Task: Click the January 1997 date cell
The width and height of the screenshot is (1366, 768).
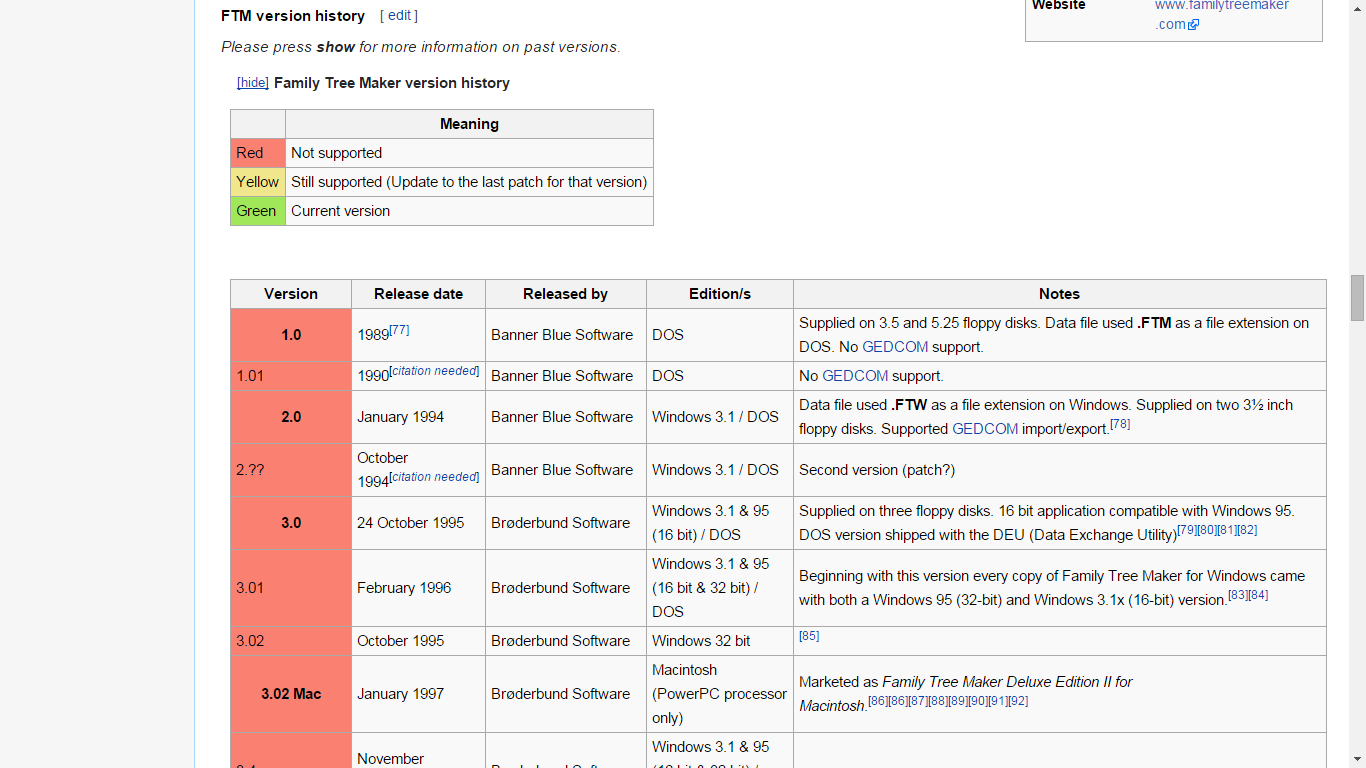Action: (418, 694)
